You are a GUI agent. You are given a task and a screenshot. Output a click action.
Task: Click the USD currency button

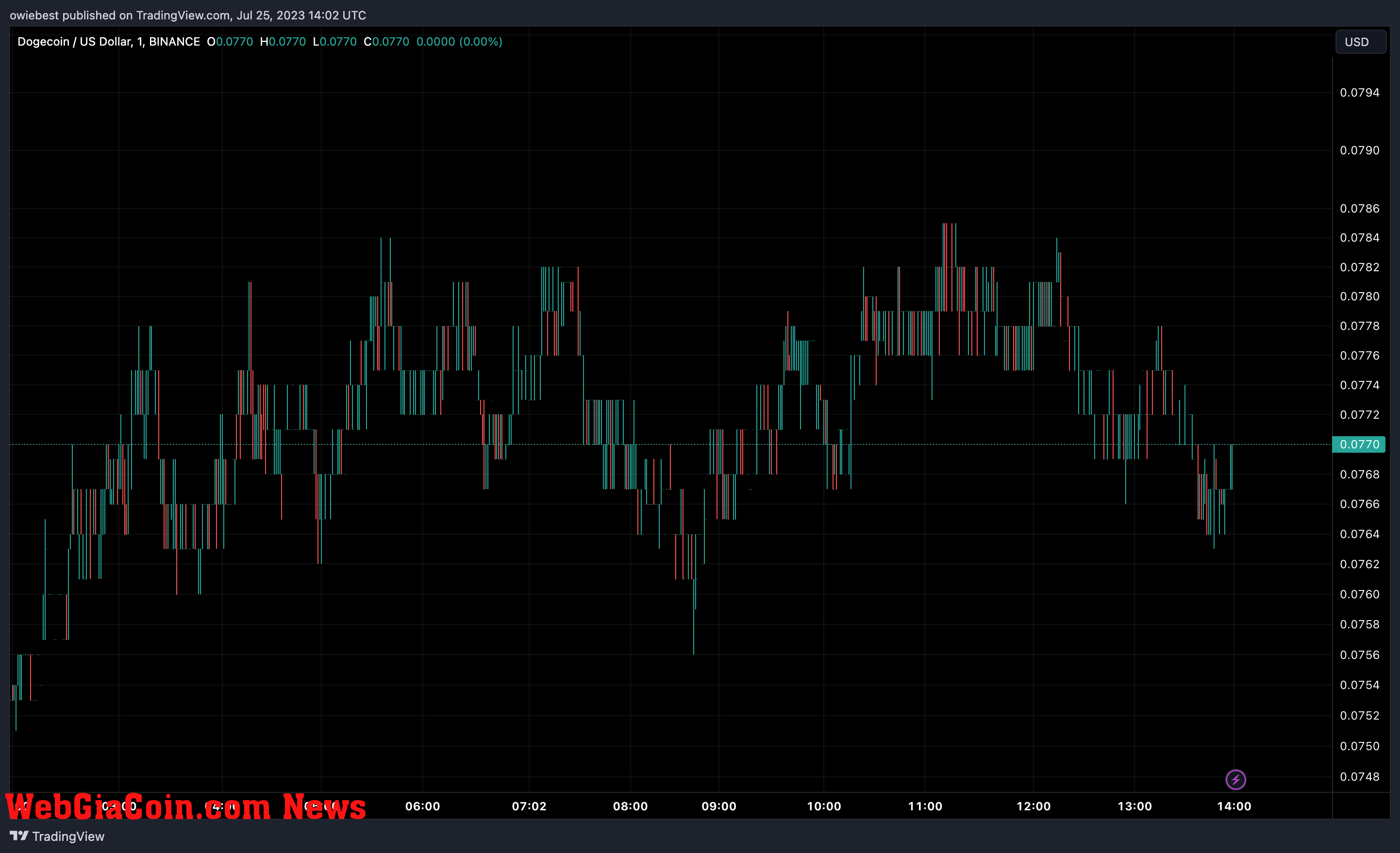(1360, 42)
